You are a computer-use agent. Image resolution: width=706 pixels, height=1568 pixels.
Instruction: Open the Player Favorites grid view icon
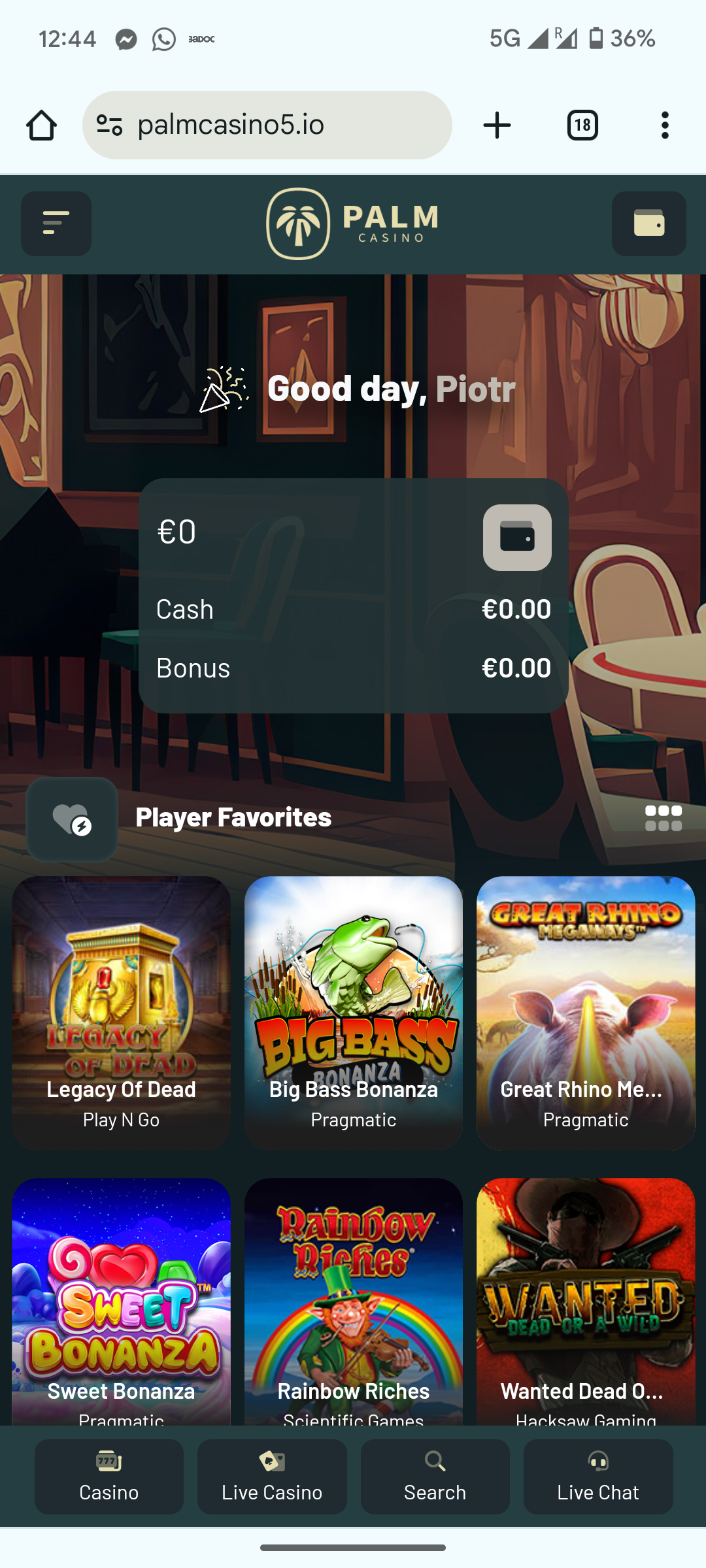tap(664, 818)
